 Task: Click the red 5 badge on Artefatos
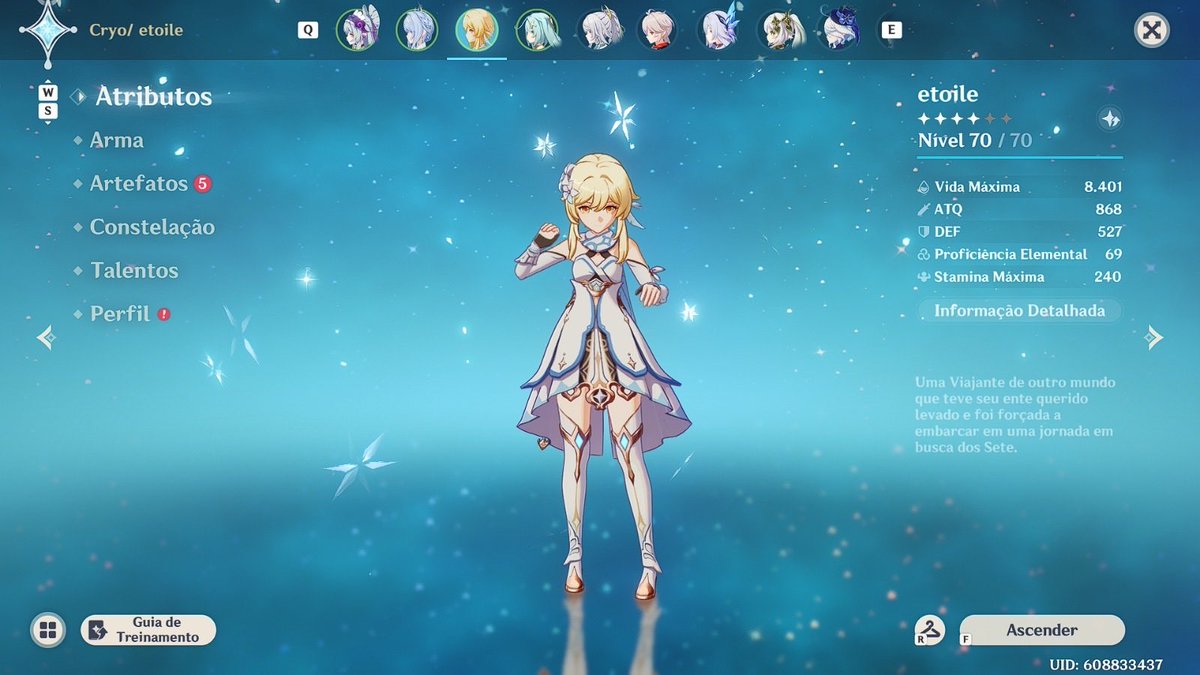(202, 183)
